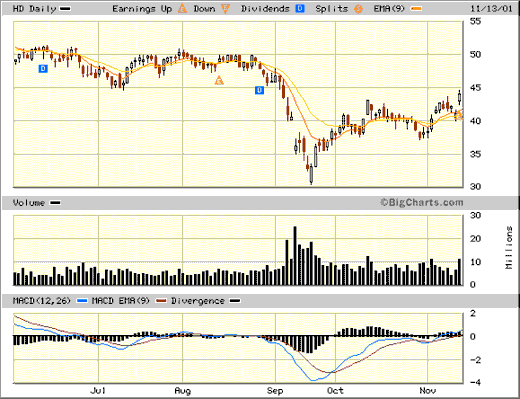Viewport: 520px width, 399px height.
Task: Click the 'Jul' month axis label
Action: [x=98, y=391]
